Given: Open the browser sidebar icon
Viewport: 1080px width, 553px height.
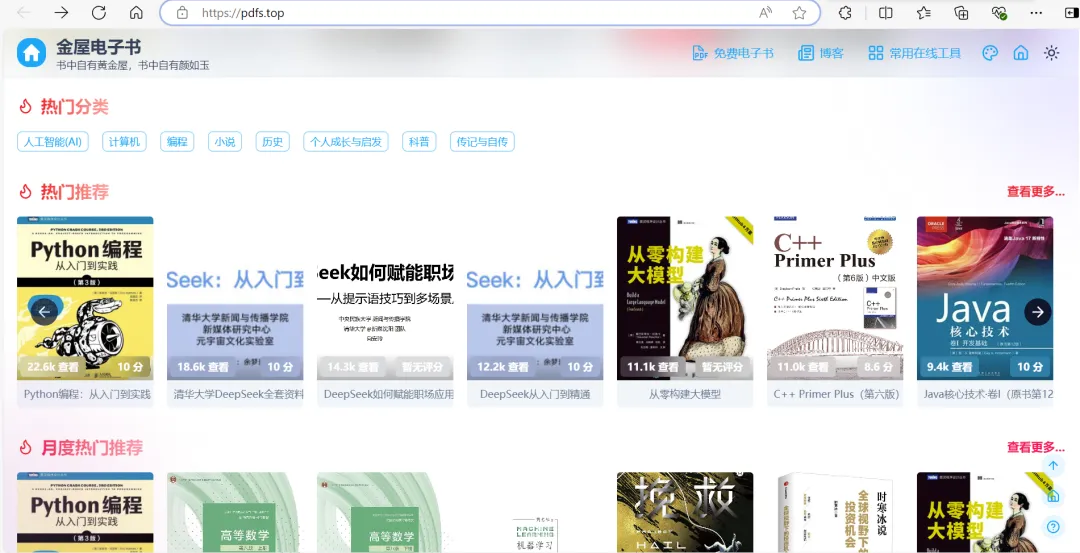Looking at the screenshot, I should coord(1071,12).
